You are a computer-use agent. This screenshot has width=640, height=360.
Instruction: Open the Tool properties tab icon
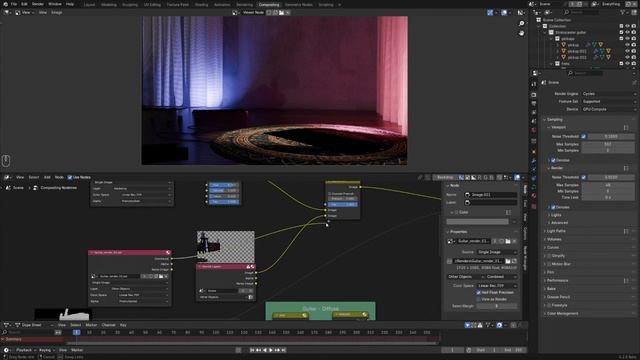(x=534, y=84)
